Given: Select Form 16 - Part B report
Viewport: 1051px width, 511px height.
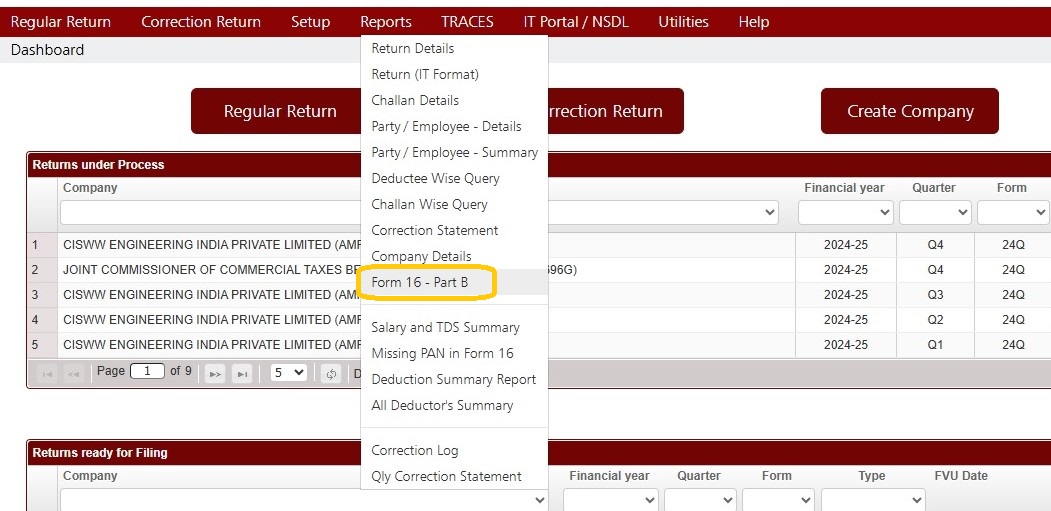Looking at the screenshot, I should (420, 282).
